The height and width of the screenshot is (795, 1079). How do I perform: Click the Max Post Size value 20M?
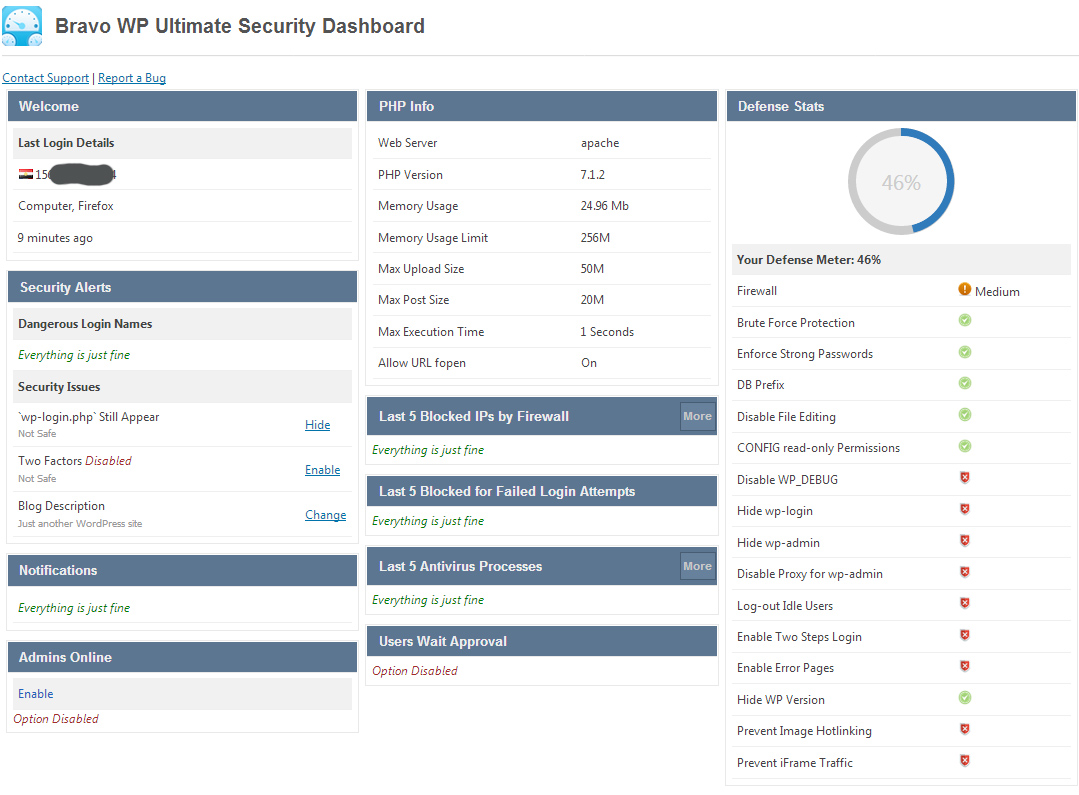pyautogui.click(x=592, y=300)
